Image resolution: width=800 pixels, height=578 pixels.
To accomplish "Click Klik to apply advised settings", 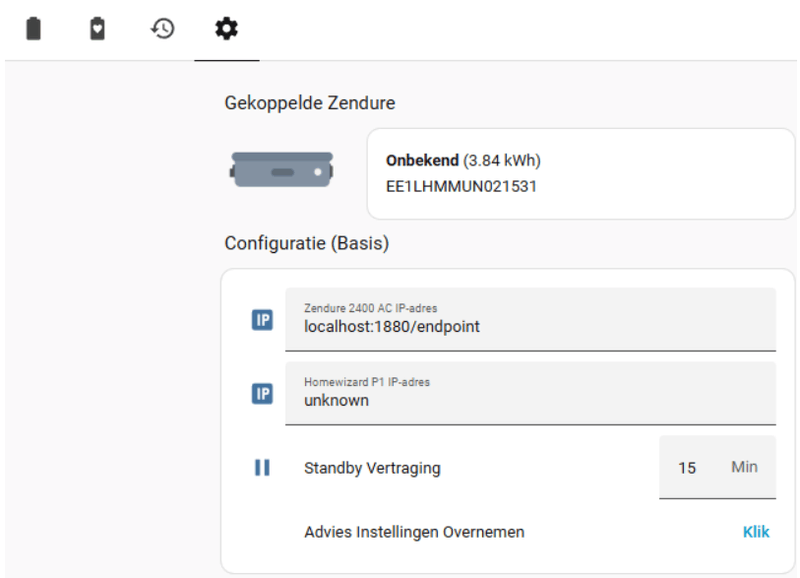I will pyautogui.click(x=756, y=532).
